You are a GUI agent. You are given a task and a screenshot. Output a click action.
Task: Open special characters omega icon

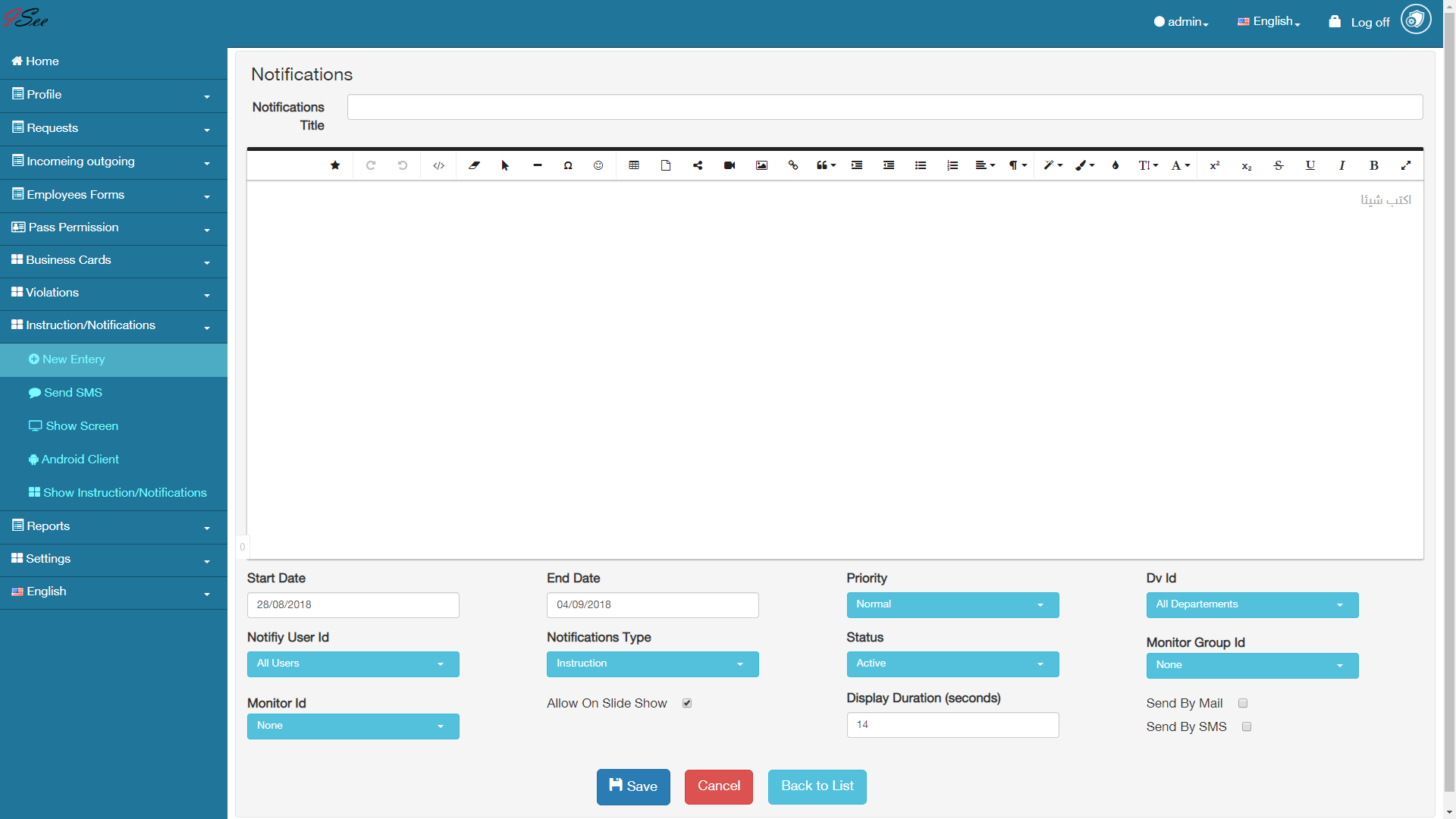[568, 165]
